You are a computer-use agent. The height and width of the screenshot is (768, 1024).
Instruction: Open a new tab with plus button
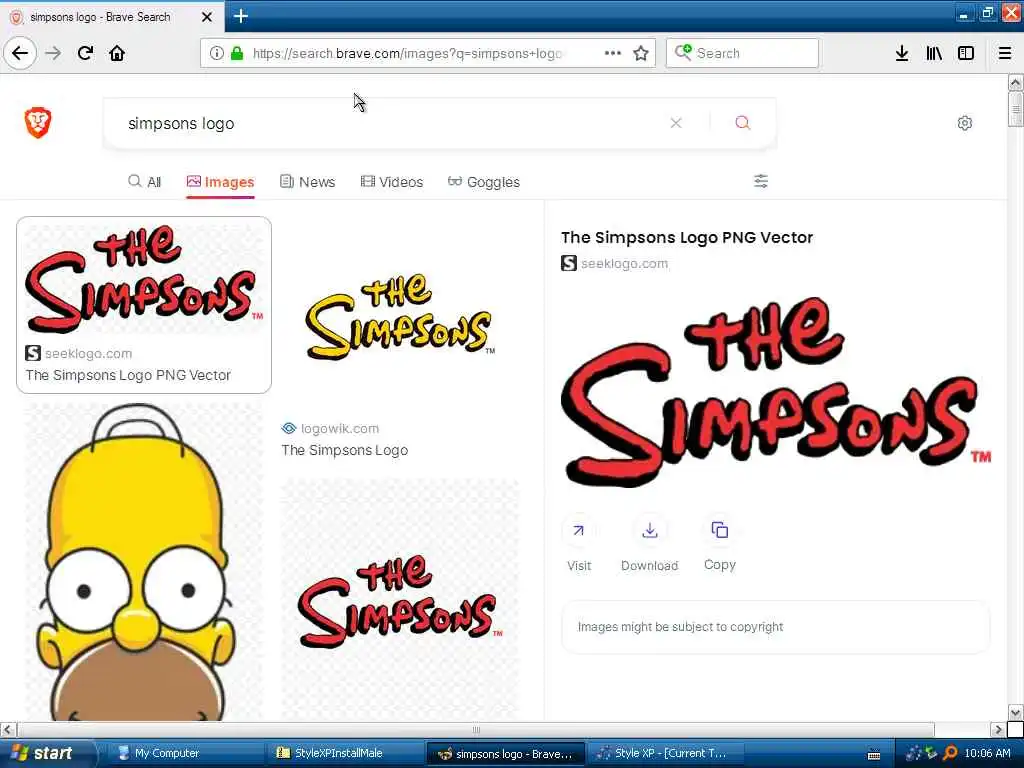coord(241,16)
